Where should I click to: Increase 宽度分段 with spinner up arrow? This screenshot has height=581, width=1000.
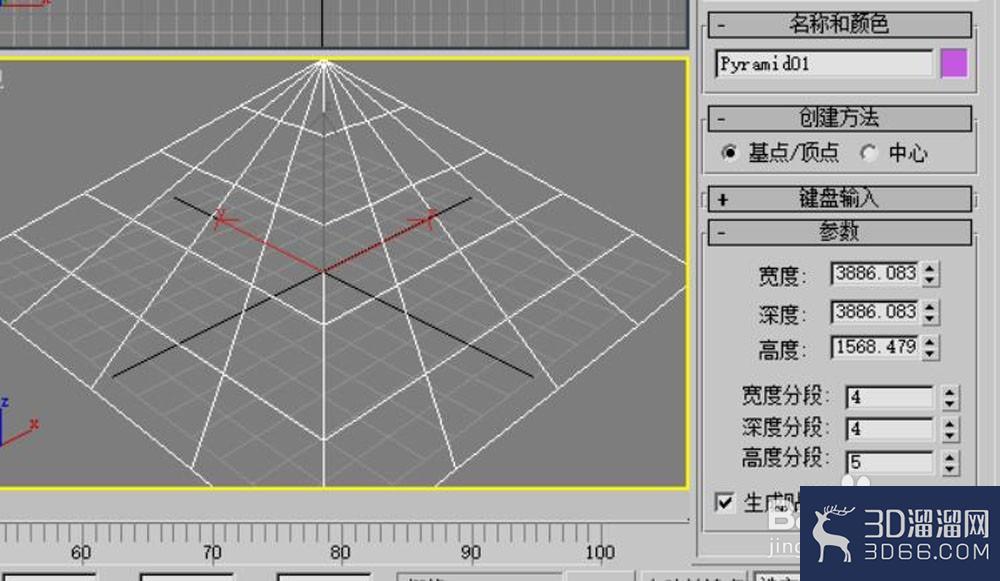click(x=950, y=392)
